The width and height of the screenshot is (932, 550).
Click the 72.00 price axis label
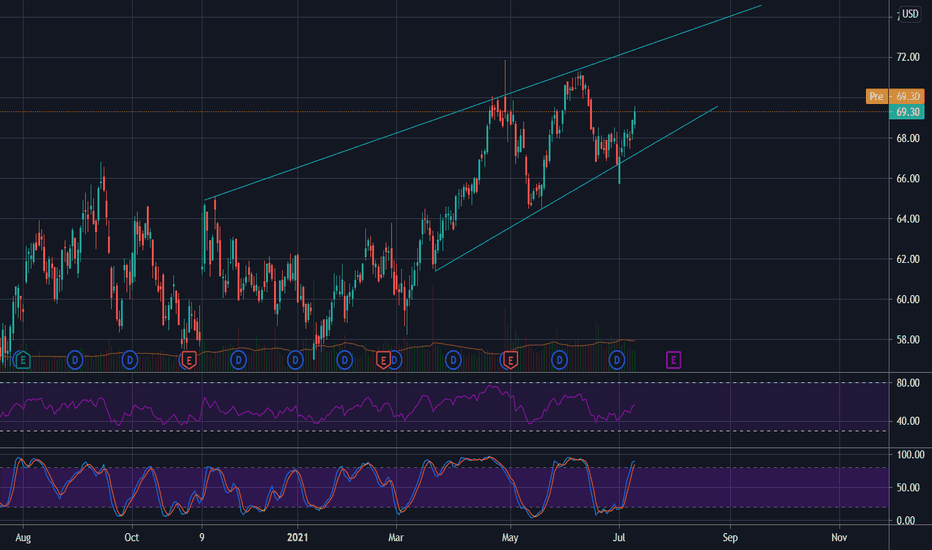(x=908, y=57)
